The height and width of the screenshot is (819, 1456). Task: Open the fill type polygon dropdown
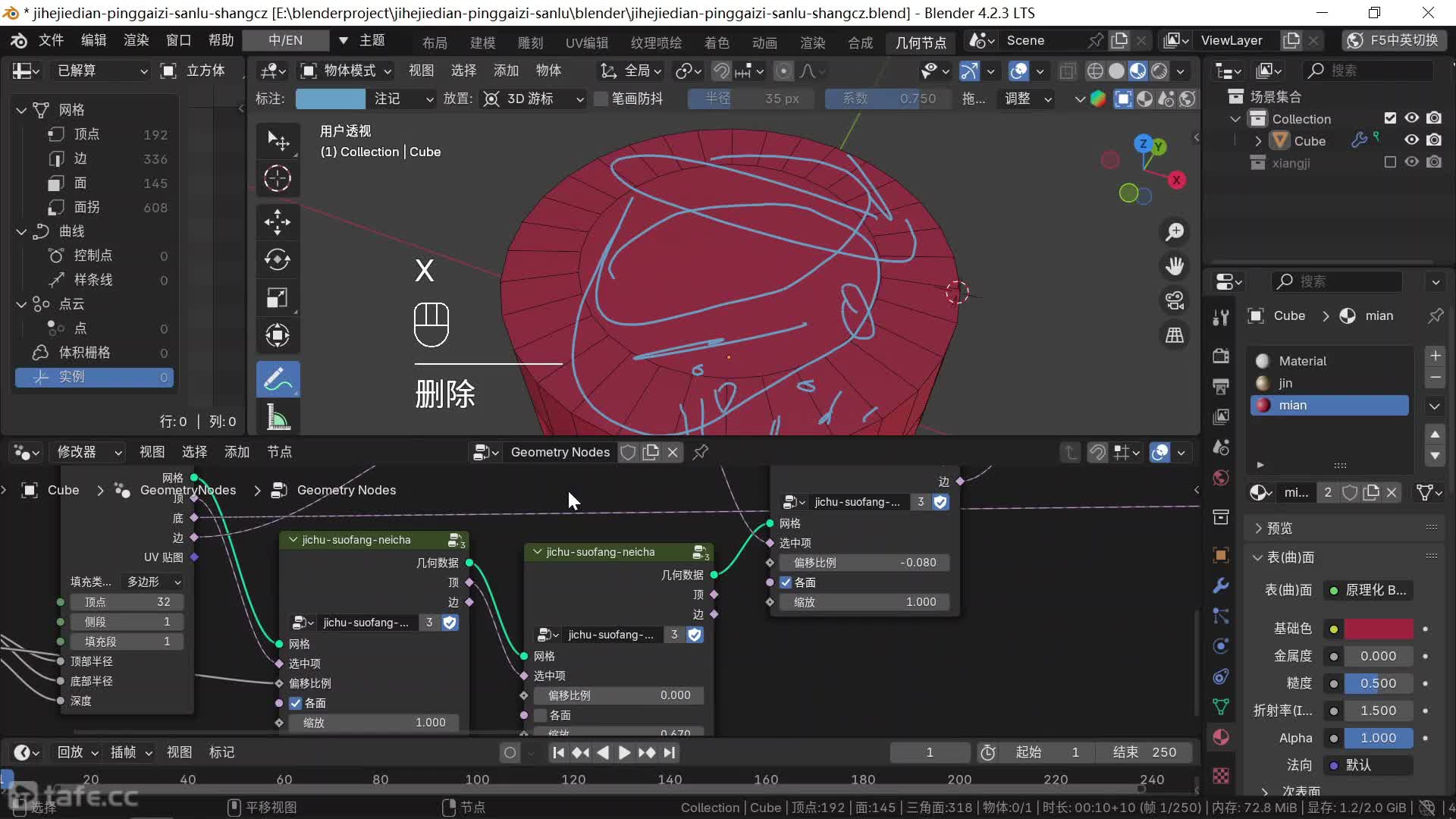tap(154, 582)
